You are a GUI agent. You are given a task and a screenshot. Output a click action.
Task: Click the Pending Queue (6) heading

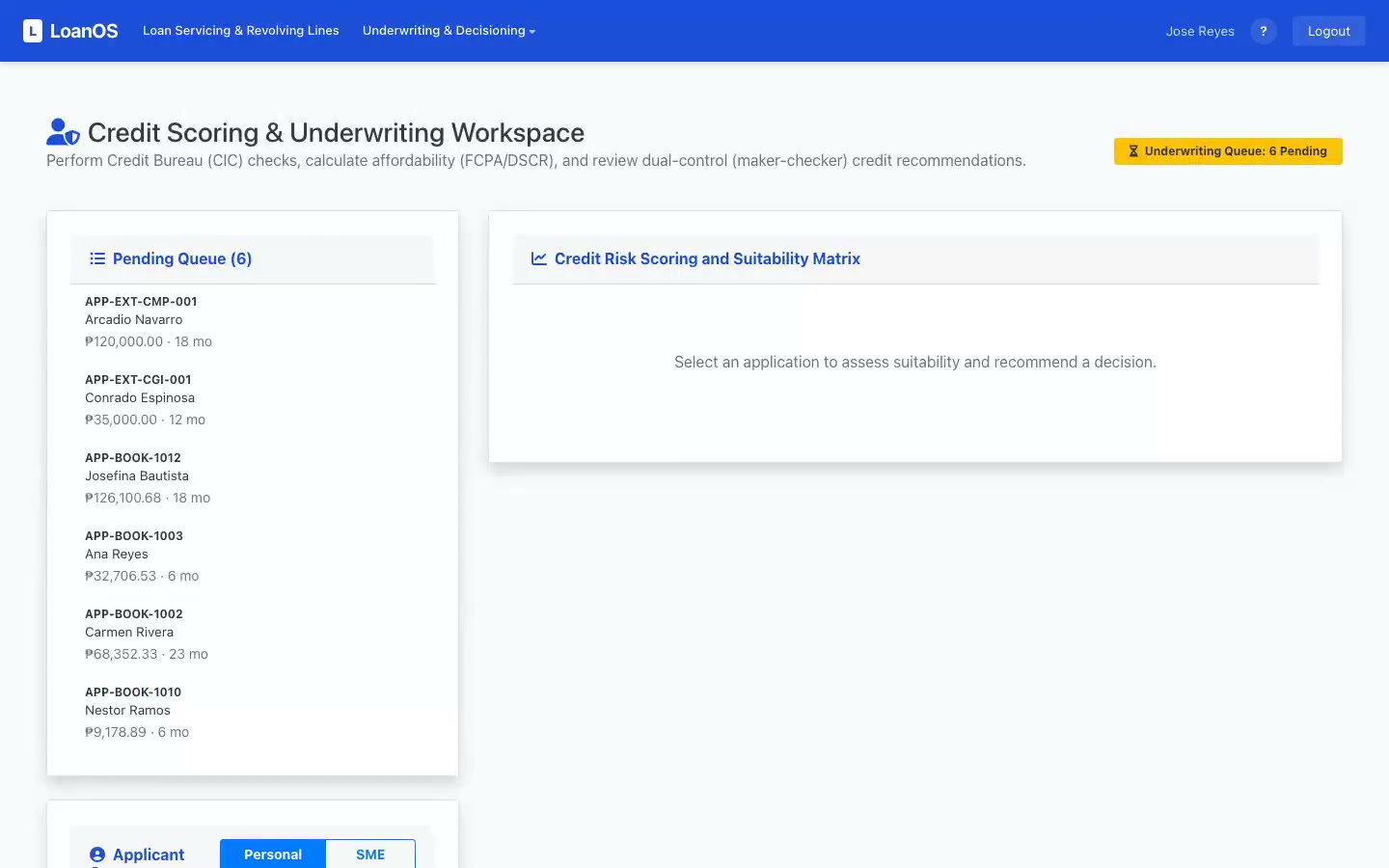(182, 258)
